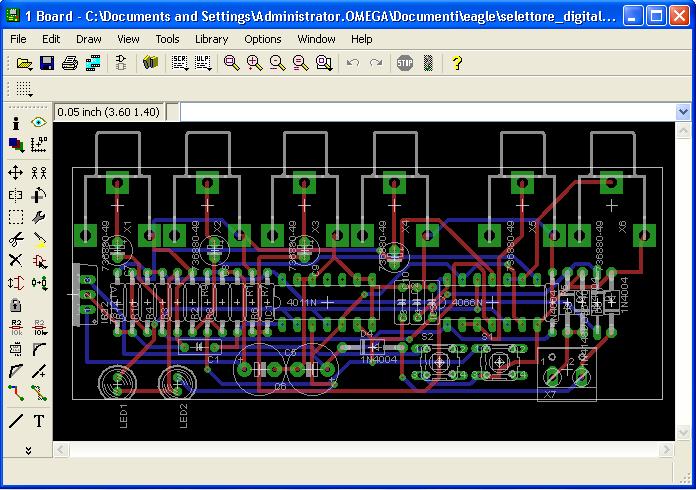696x490 pixels.
Task: Open the File menu
Action: (18, 40)
